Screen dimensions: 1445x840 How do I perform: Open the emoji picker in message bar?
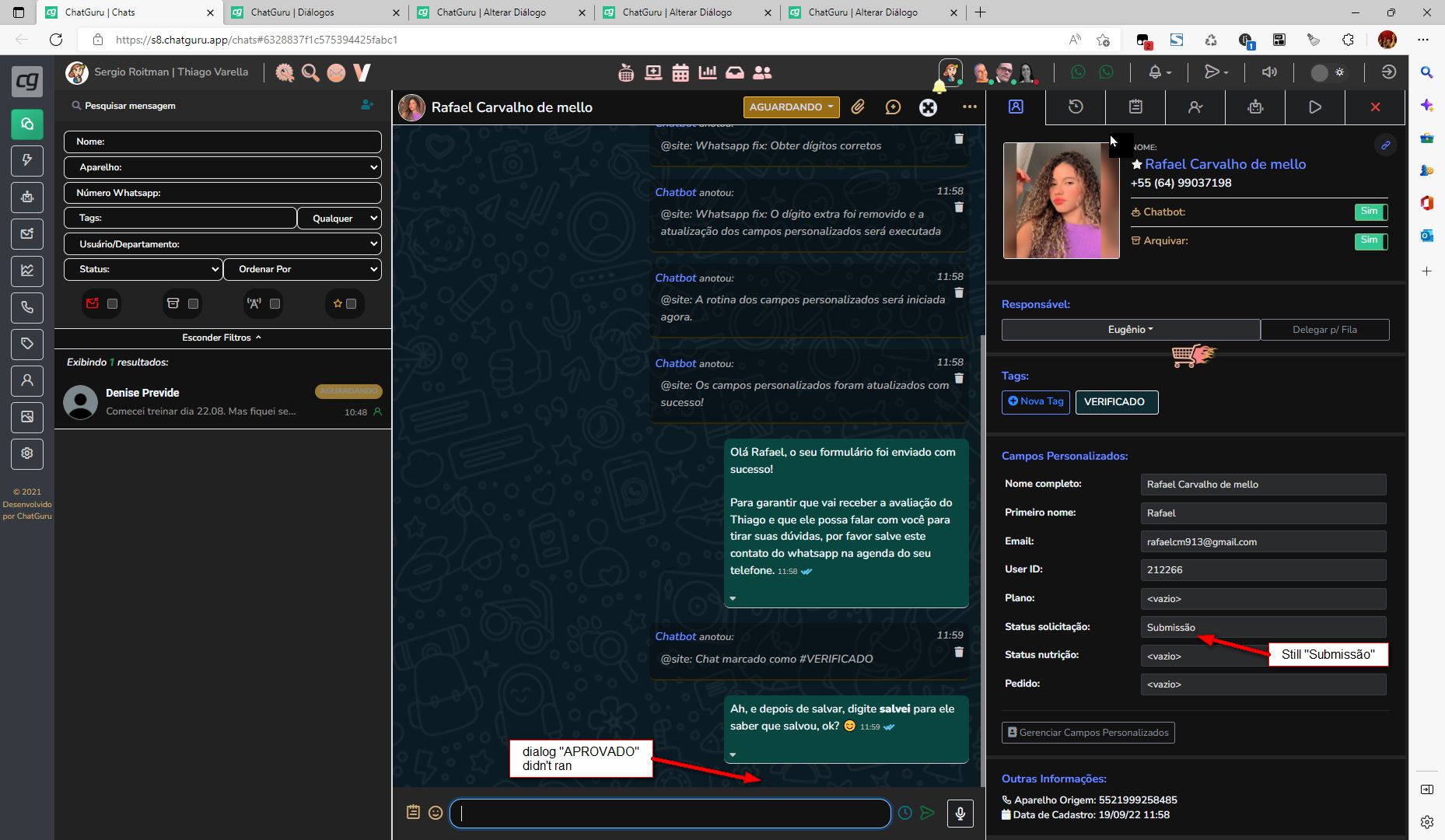[x=436, y=813]
